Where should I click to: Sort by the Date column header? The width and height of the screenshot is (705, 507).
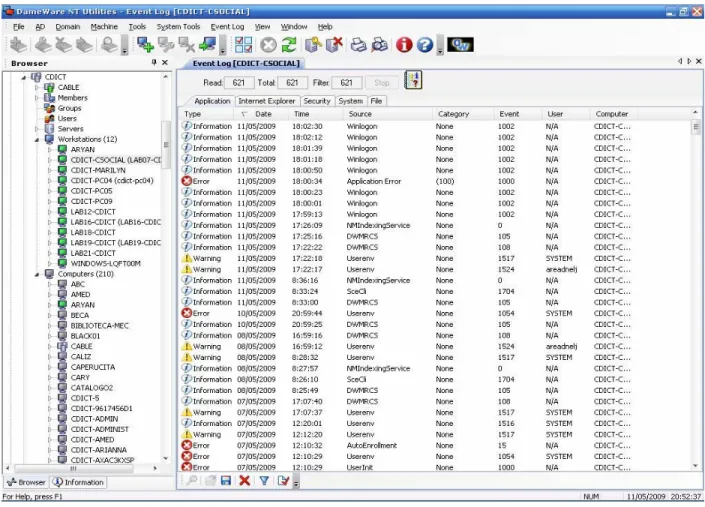[x=263, y=114]
